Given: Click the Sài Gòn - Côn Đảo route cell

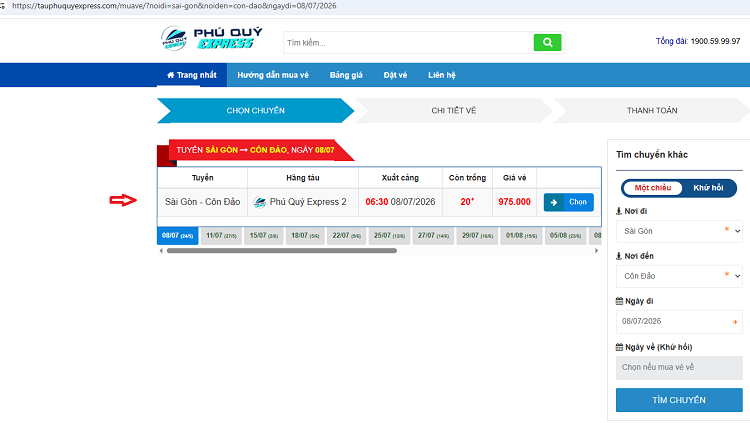Looking at the screenshot, I should point(202,202).
